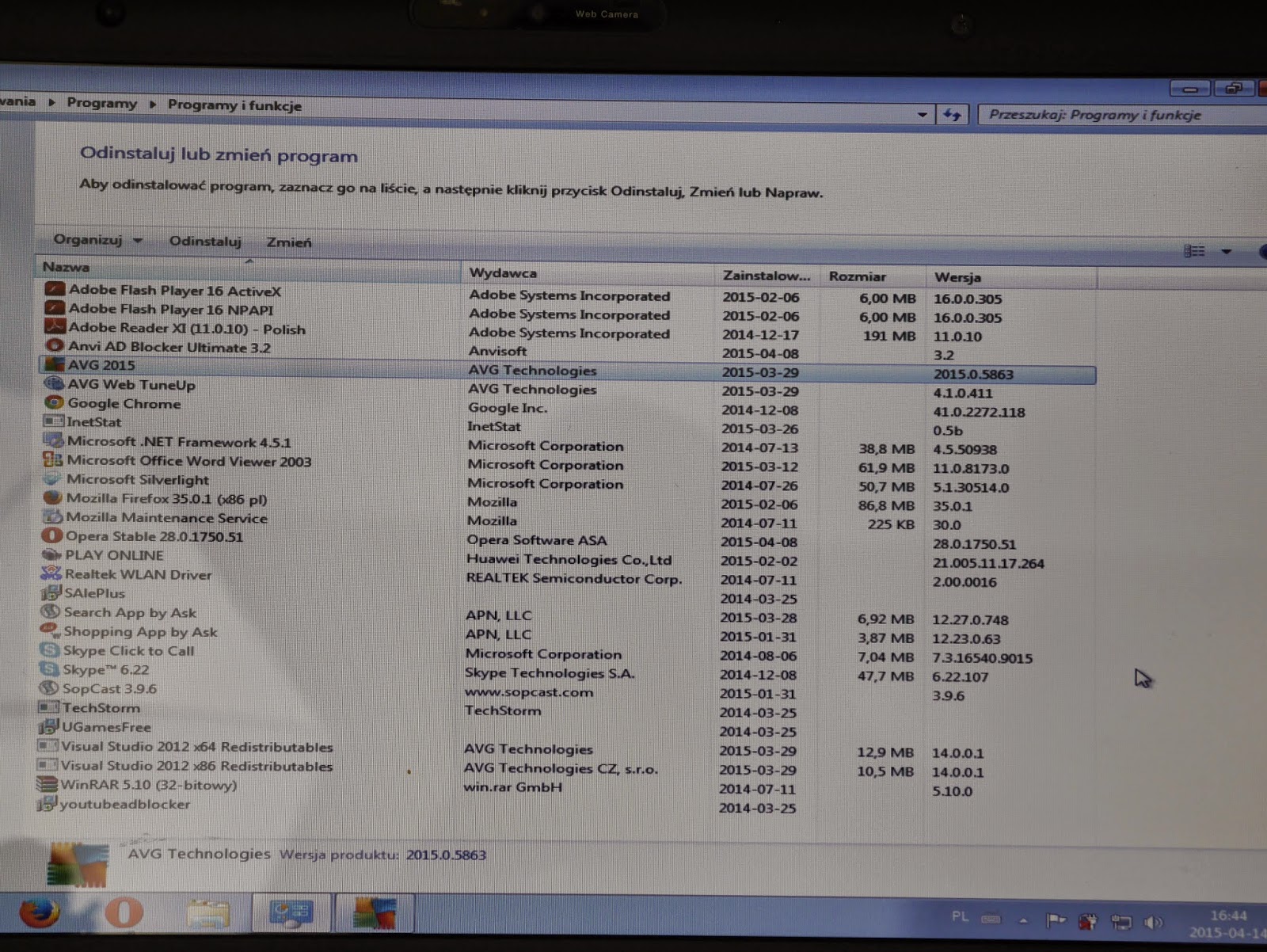Click the Microsoft .NET Framework 4.5.1 icon
Image resolution: width=1267 pixels, height=952 pixels.
(x=53, y=440)
